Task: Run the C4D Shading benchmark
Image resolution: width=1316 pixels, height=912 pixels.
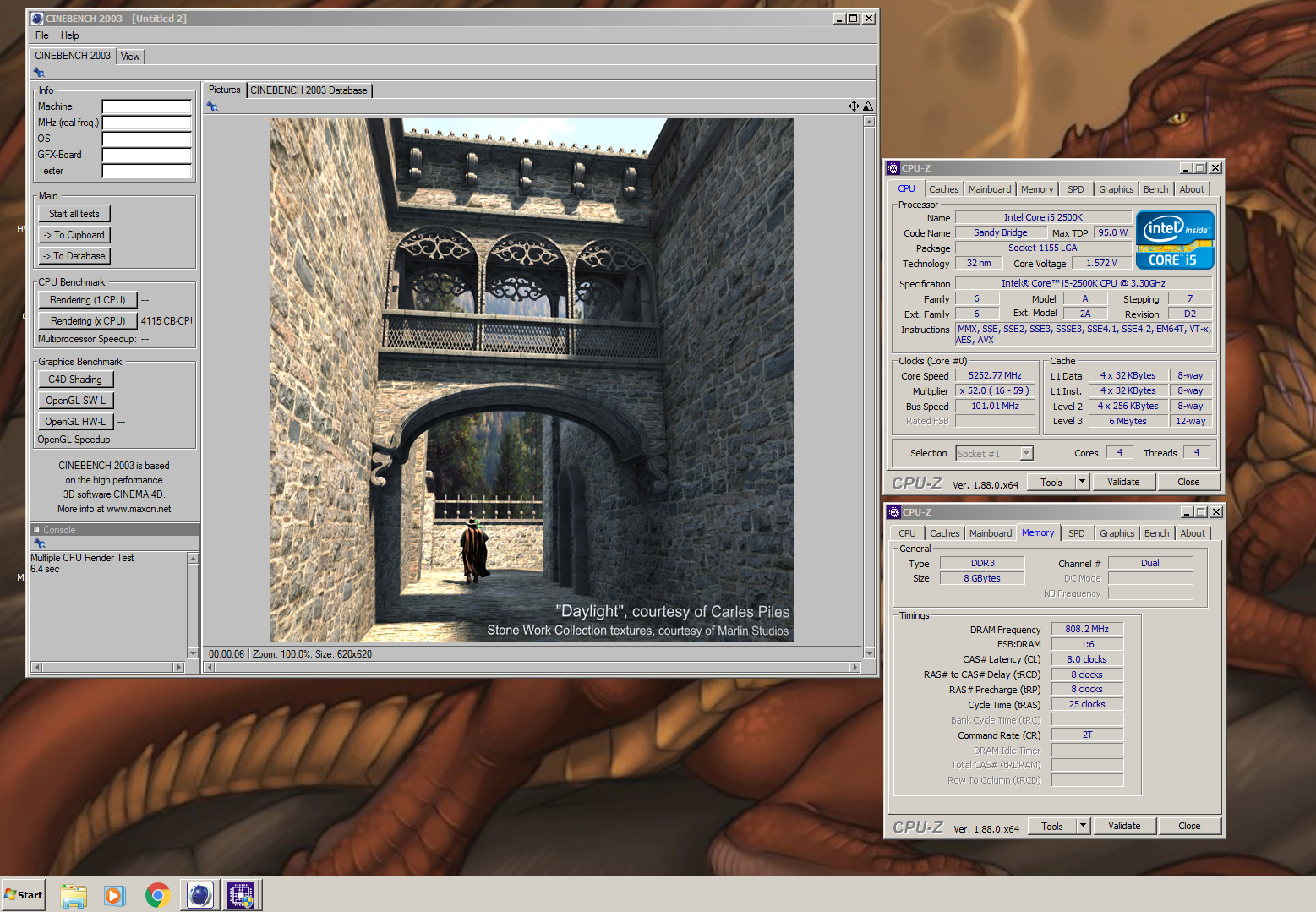Action: click(x=75, y=380)
